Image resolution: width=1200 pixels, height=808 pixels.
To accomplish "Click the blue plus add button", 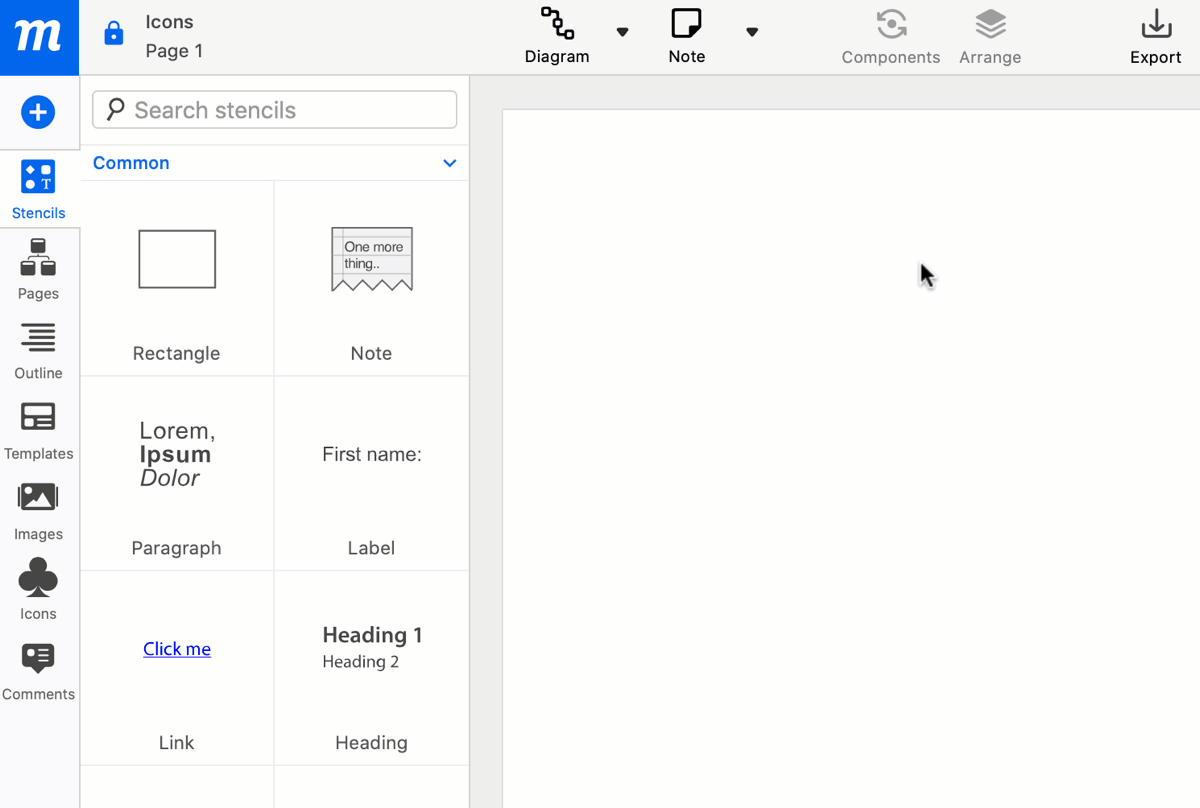I will (x=38, y=112).
